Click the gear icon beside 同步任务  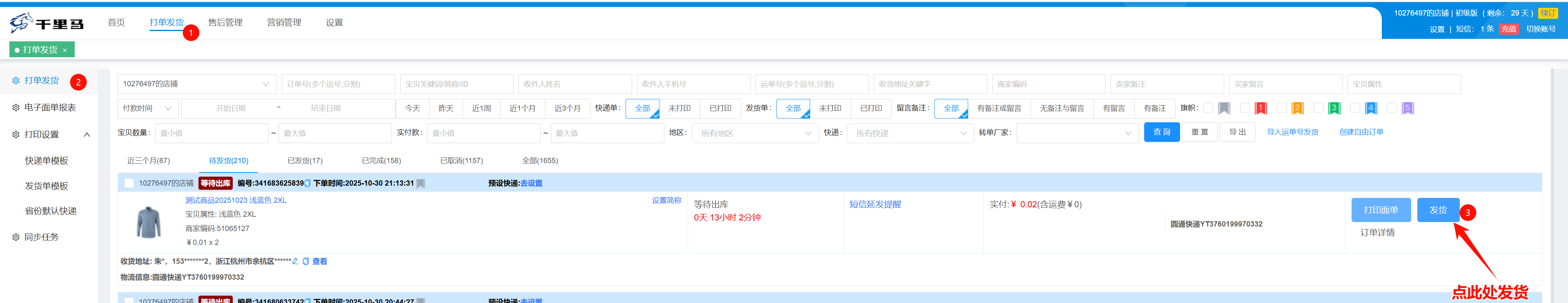16,237
